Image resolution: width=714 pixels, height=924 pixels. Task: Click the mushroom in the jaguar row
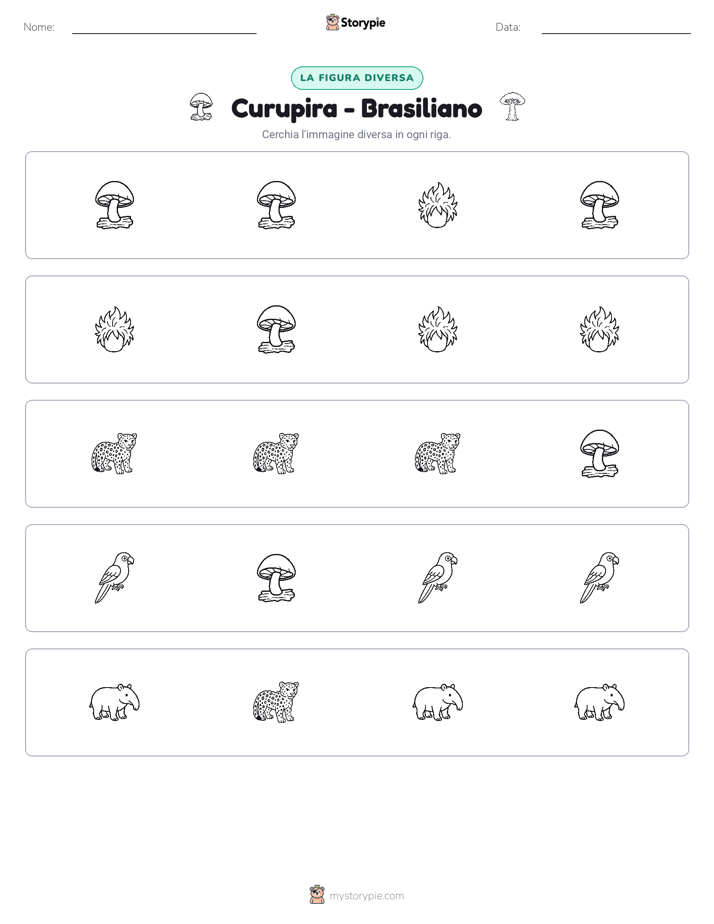600,454
